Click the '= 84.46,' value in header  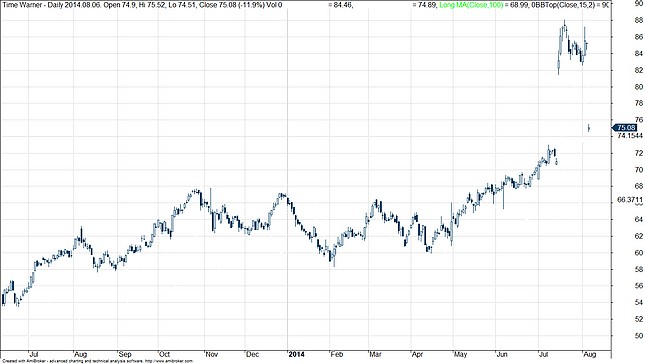[x=341, y=5]
